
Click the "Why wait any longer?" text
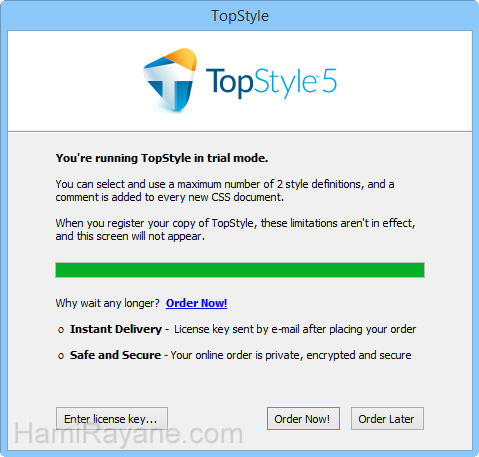[x=108, y=303]
